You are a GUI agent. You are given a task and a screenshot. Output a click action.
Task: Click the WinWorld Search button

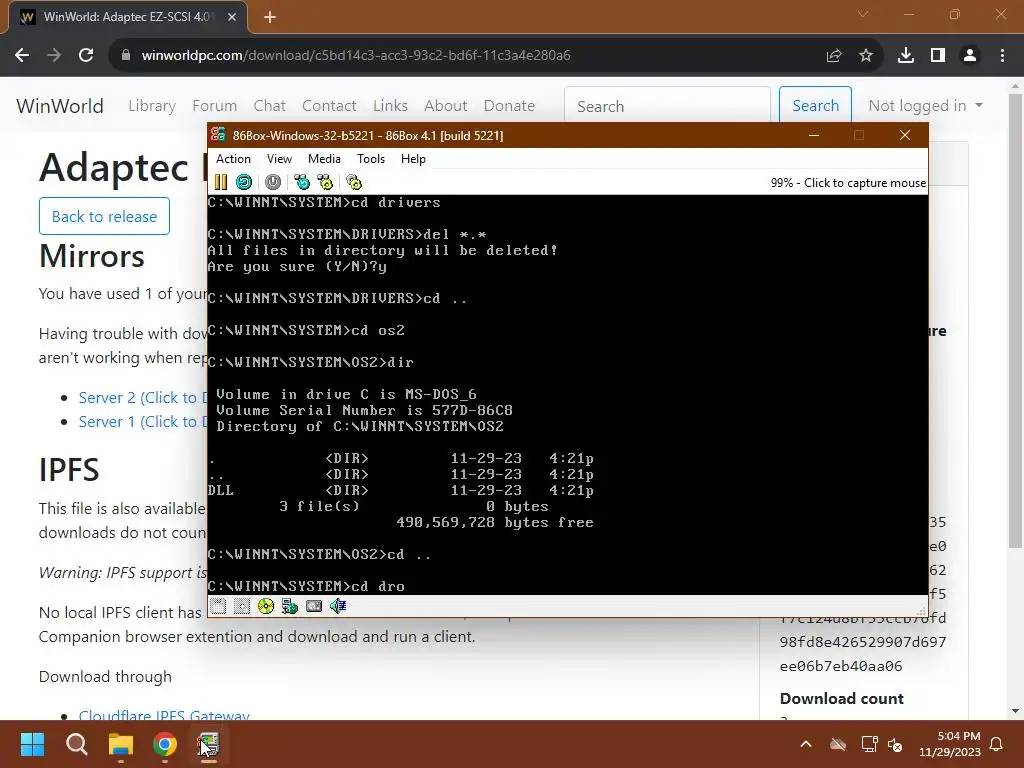(x=815, y=106)
